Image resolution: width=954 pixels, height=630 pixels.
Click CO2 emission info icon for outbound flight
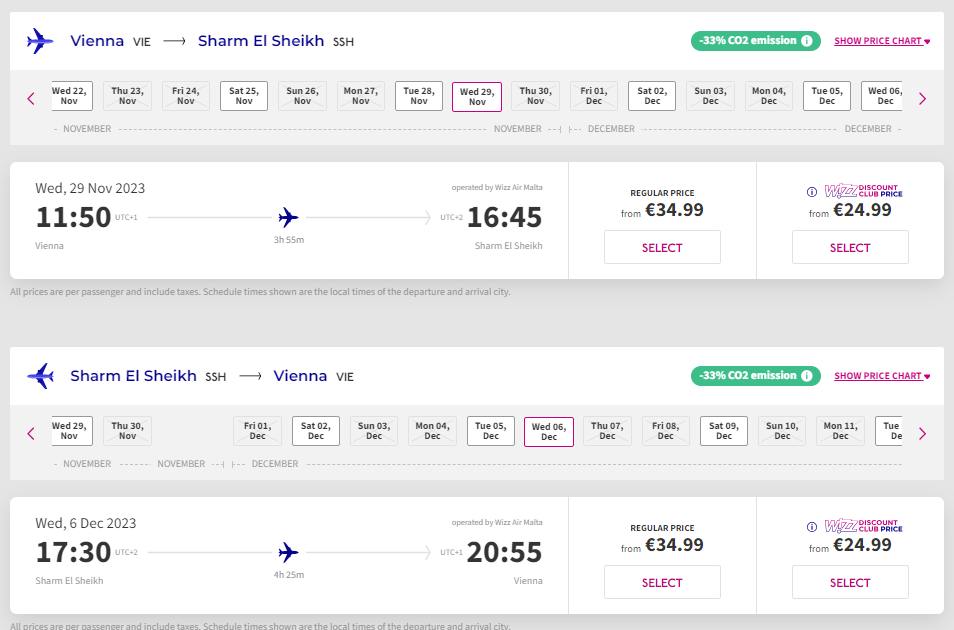tap(807, 41)
